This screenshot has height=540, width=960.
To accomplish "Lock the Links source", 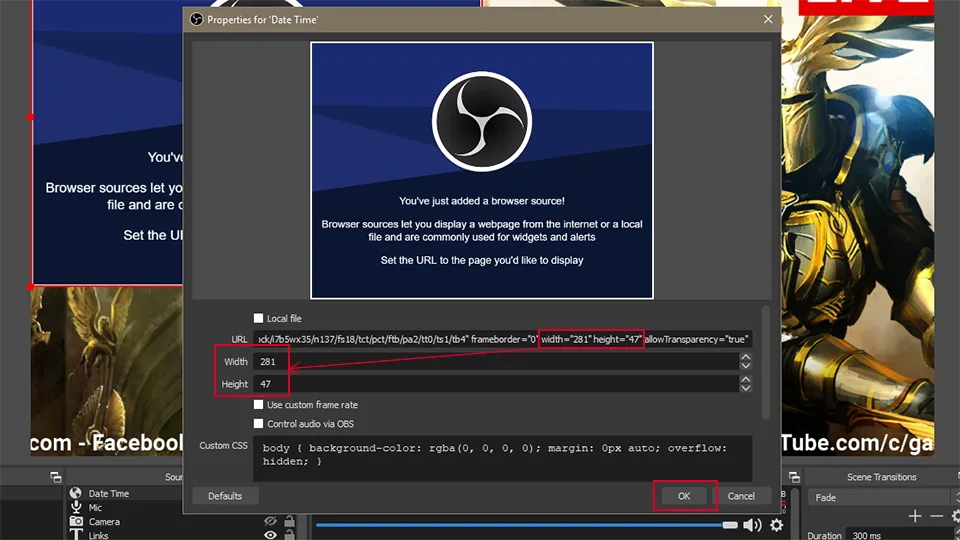I will coord(290,535).
